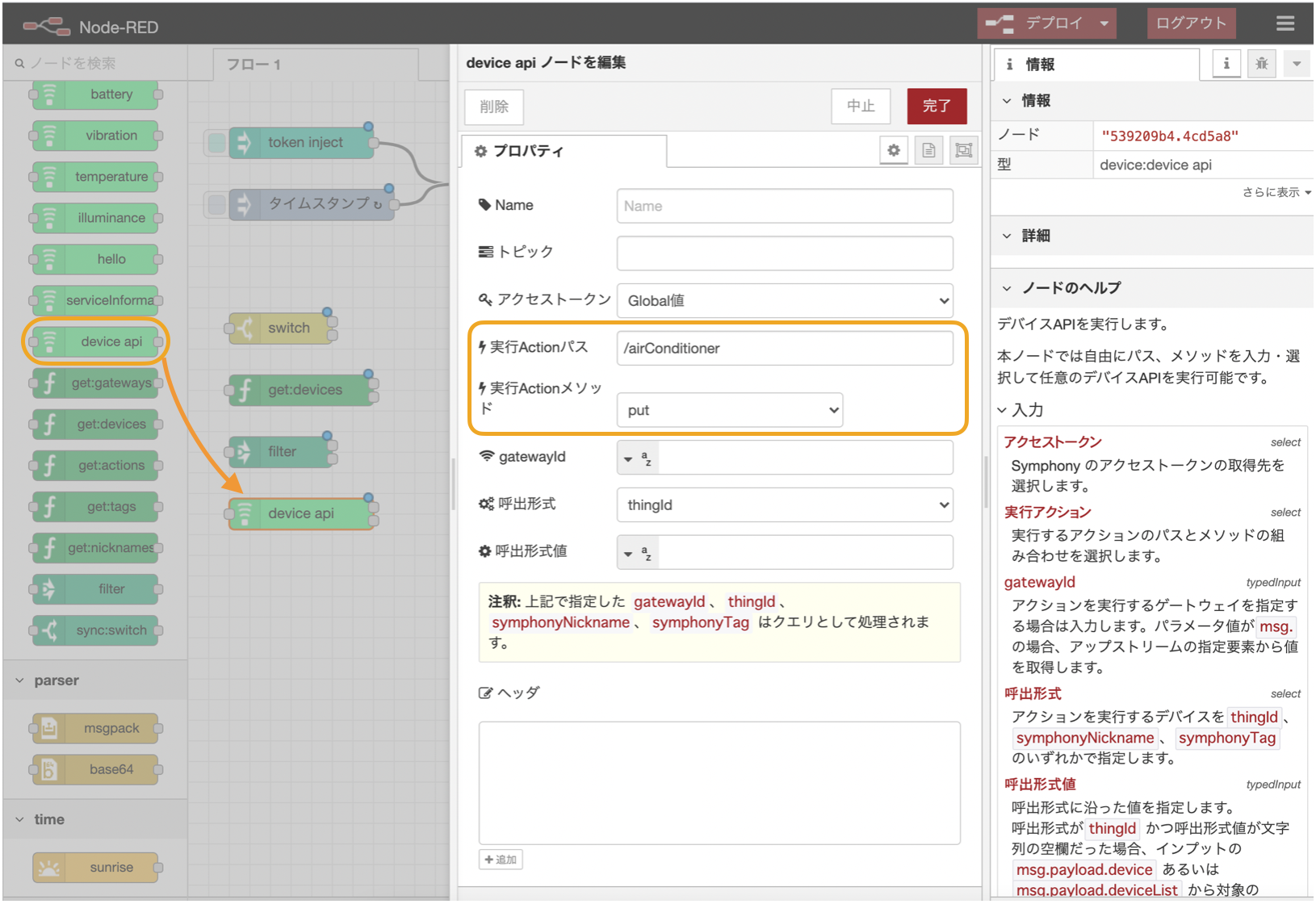The image size is (1316, 904).
Task: Open the 実行Actionメソッド put dropdown
Action: pyautogui.click(x=730, y=410)
